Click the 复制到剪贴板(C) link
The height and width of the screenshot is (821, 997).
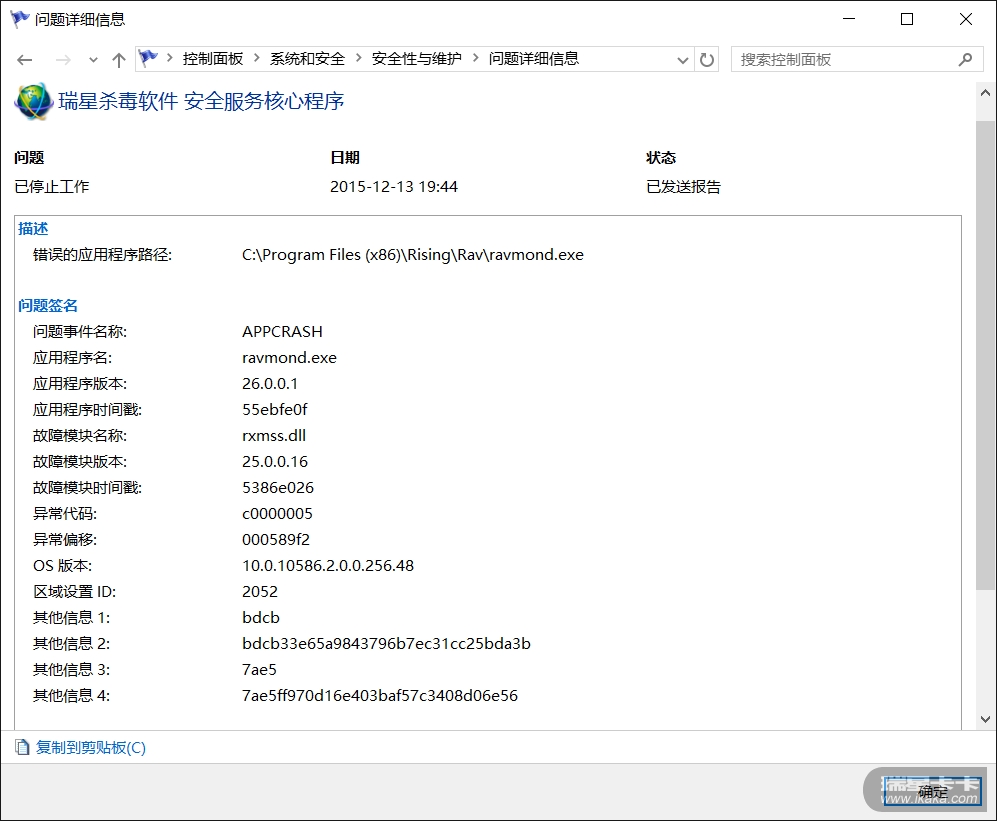pyautogui.click(x=91, y=747)
